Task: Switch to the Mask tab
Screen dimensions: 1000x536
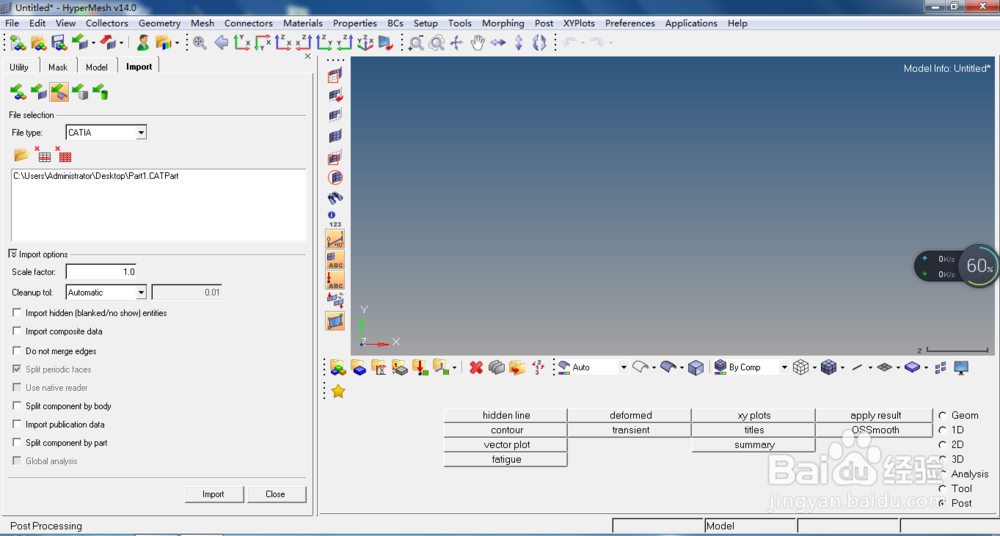Action: pos(57,67)
